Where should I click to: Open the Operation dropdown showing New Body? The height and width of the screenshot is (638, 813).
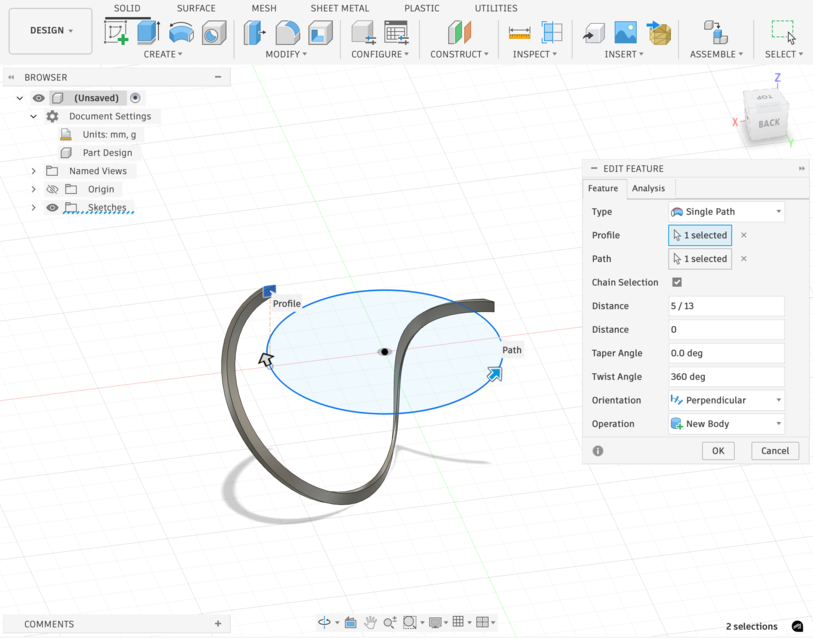(x=726, y=423)
